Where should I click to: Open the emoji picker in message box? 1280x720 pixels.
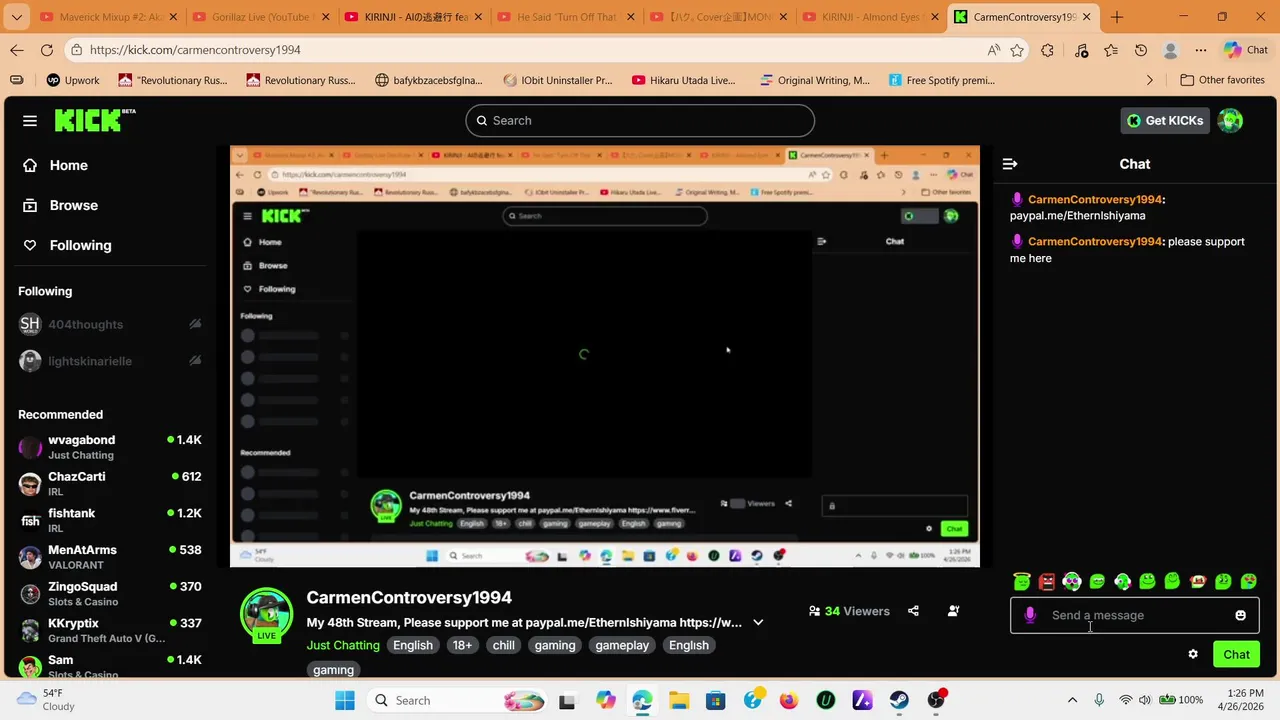tap(1241, 615)
